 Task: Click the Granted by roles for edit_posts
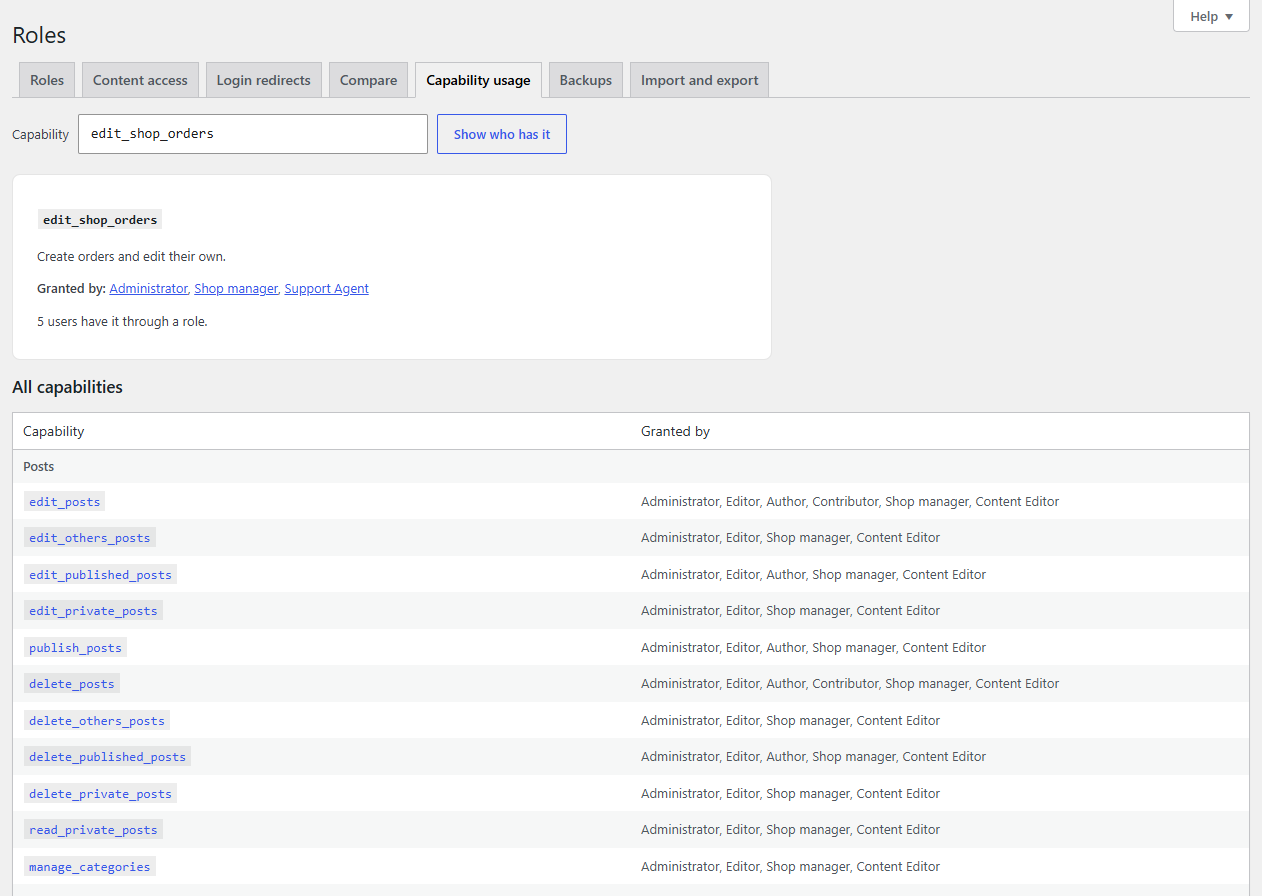tap(850, 501)
